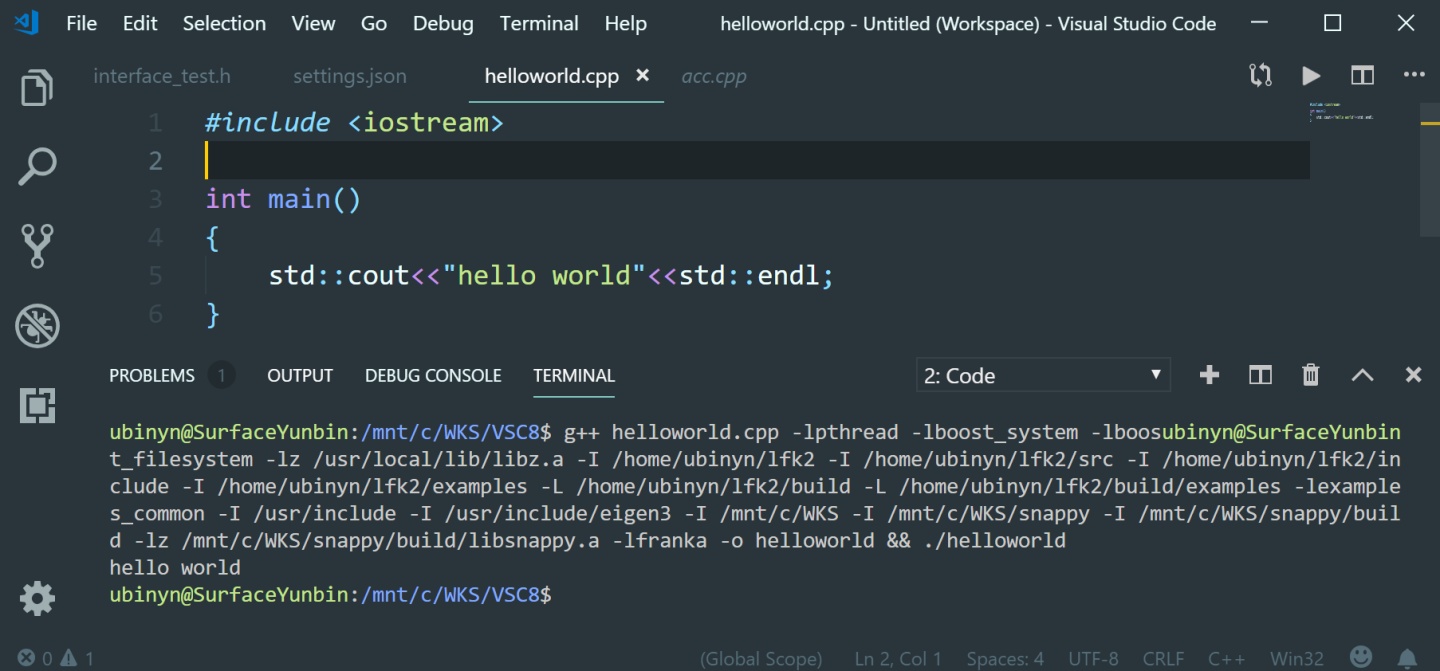Open the View menu
1440x671 pixels.
(313, 23)
